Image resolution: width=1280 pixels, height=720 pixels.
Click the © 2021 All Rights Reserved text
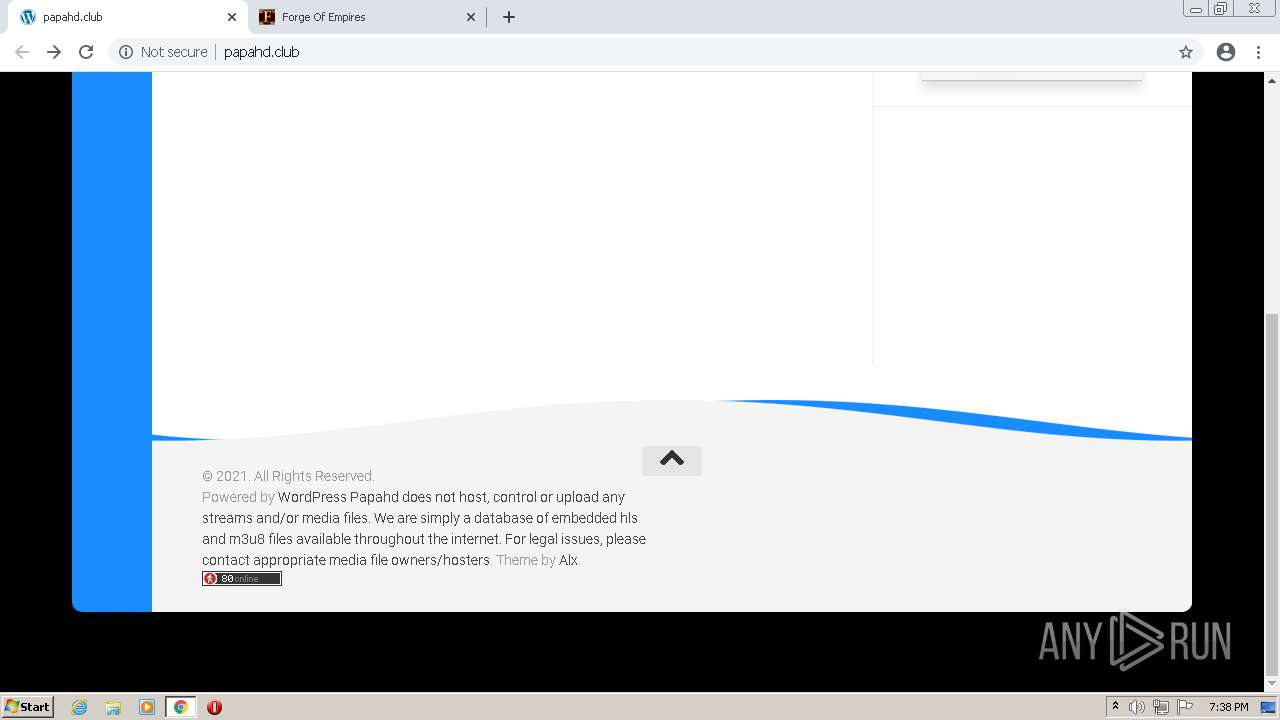pos(288,476)
